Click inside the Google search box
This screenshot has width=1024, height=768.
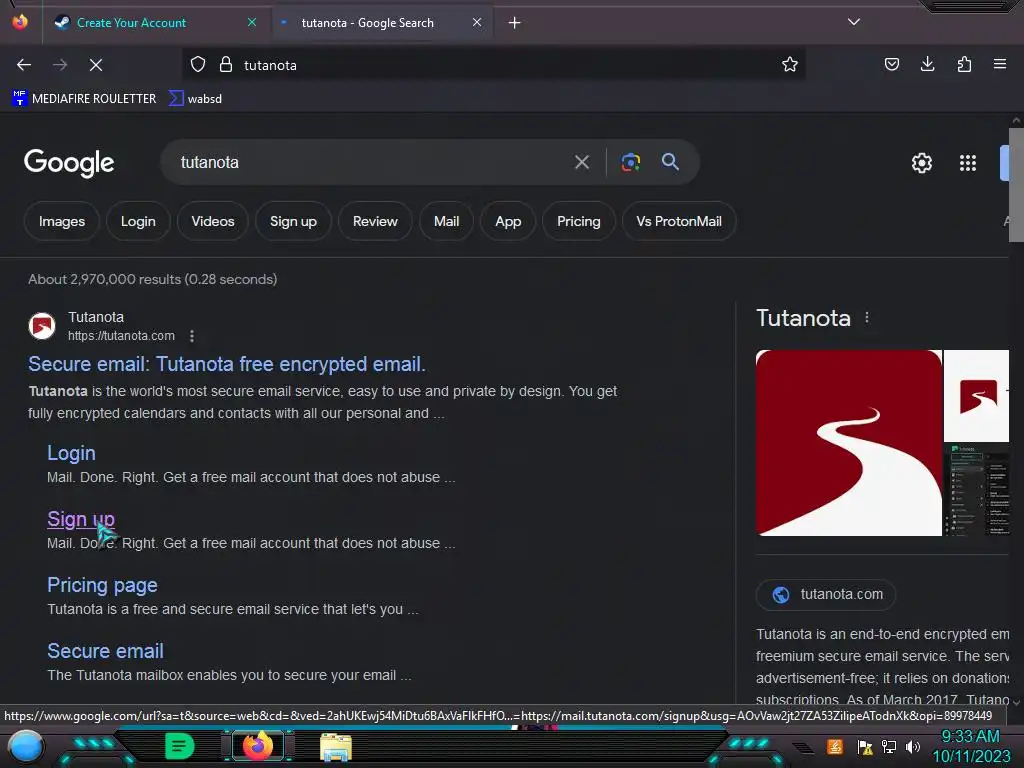click(366, 162)
